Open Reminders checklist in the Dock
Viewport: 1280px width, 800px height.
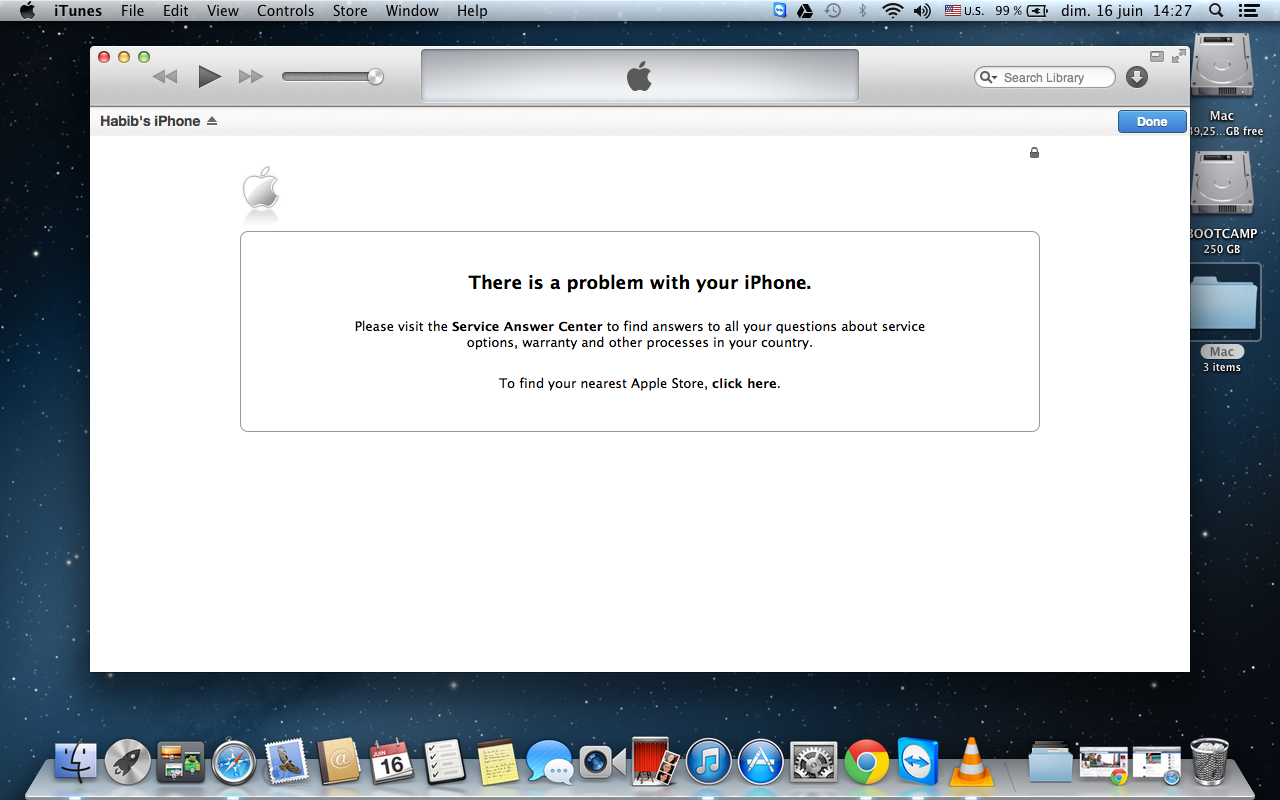tap(444, 763)
